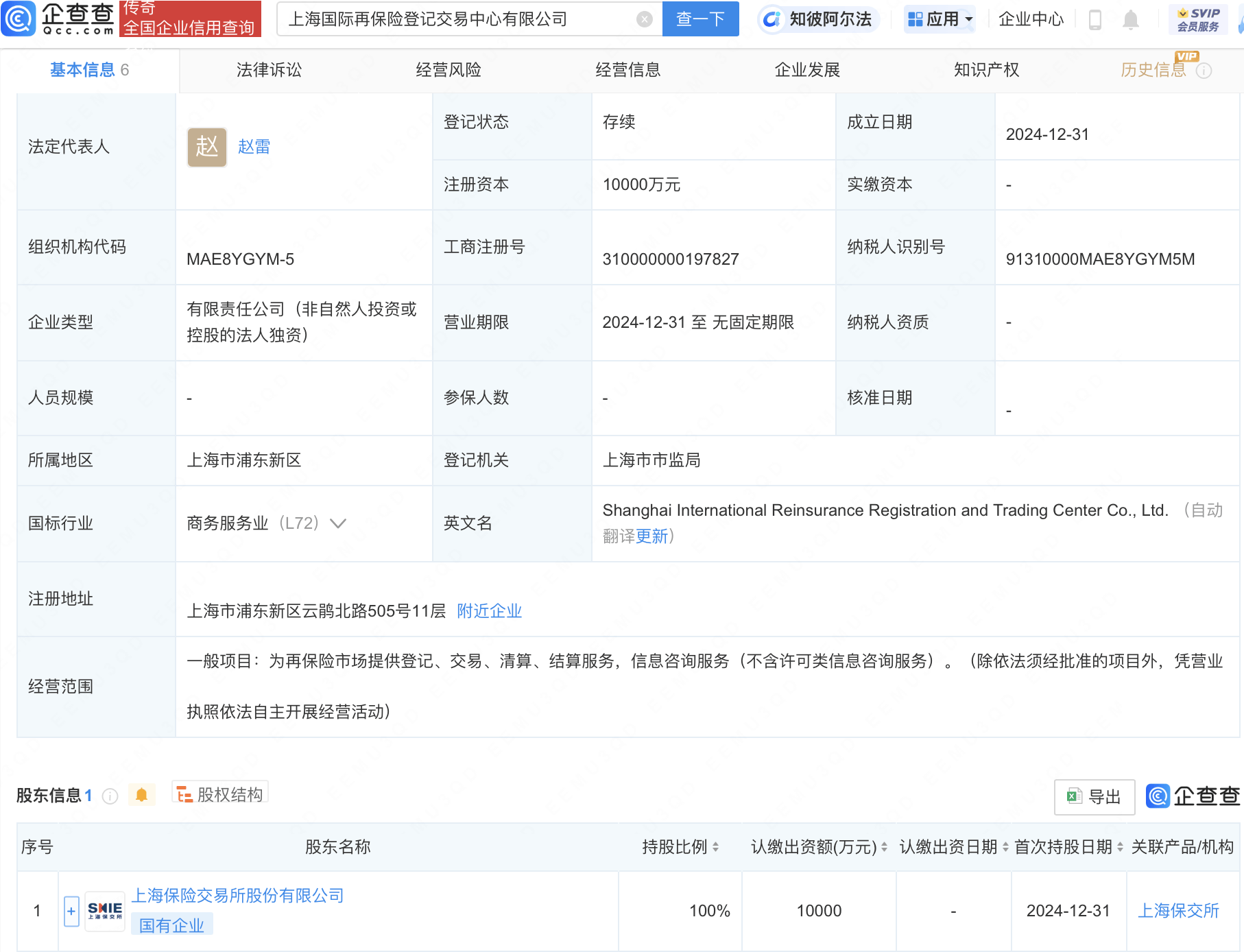Click the 查一下 search button
The height and width of the screenshot is (952, 1244).
pos(700,19)
